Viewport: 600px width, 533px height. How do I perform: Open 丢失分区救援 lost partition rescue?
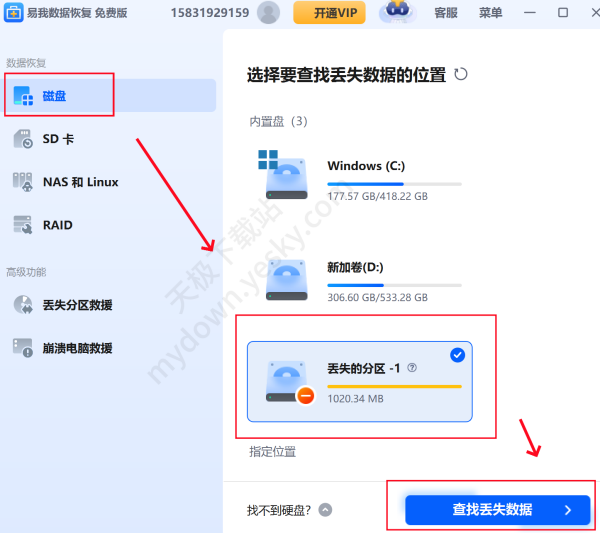pyautogui.click(x=76, y=305)
